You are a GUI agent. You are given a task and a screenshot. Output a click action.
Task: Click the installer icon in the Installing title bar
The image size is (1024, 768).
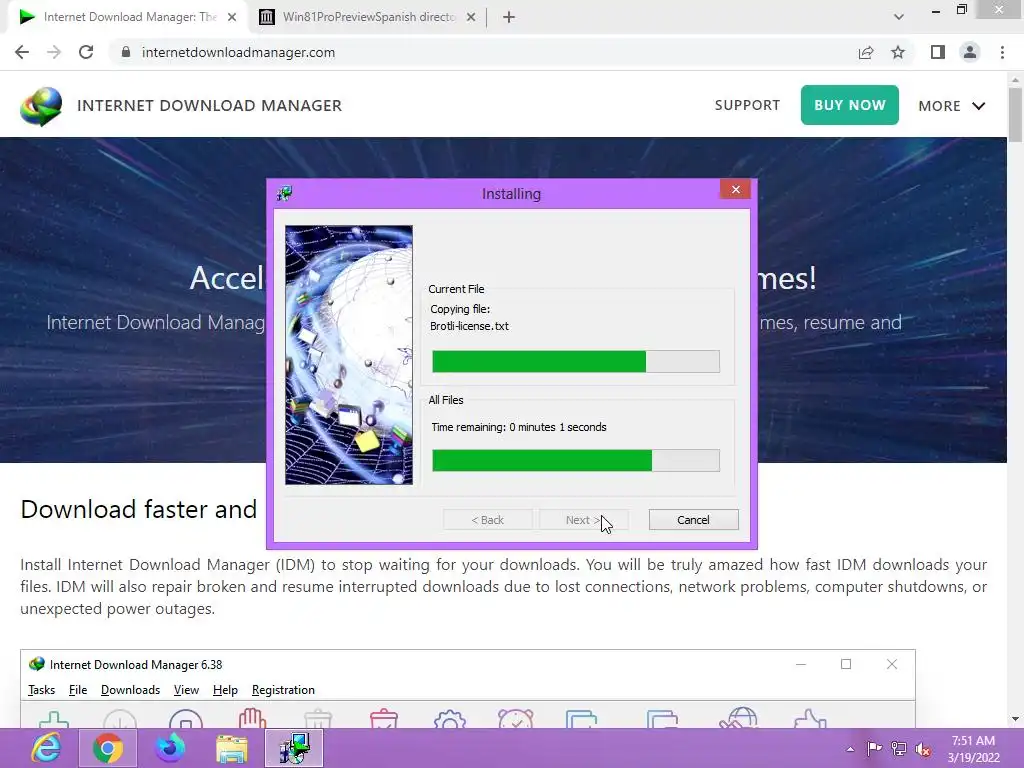pos(285,193)
